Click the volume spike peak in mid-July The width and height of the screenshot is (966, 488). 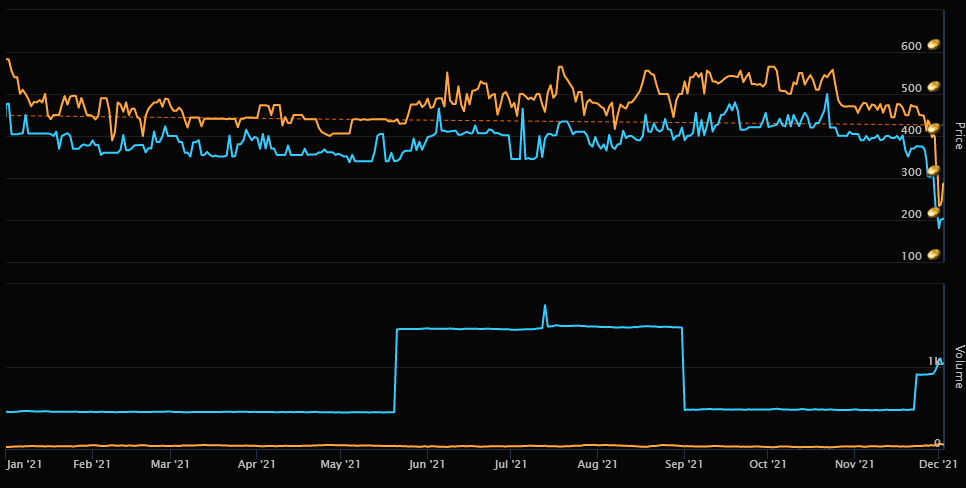[x=545, y=306]
